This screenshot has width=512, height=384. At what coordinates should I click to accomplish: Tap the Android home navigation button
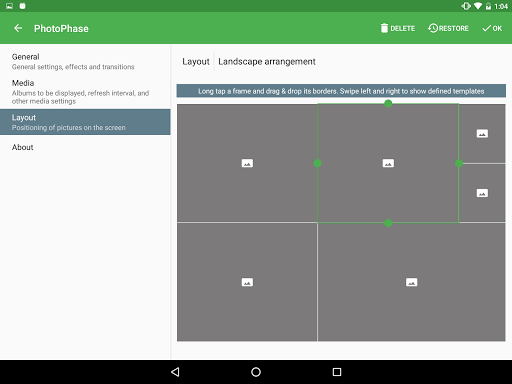point(256,372)
